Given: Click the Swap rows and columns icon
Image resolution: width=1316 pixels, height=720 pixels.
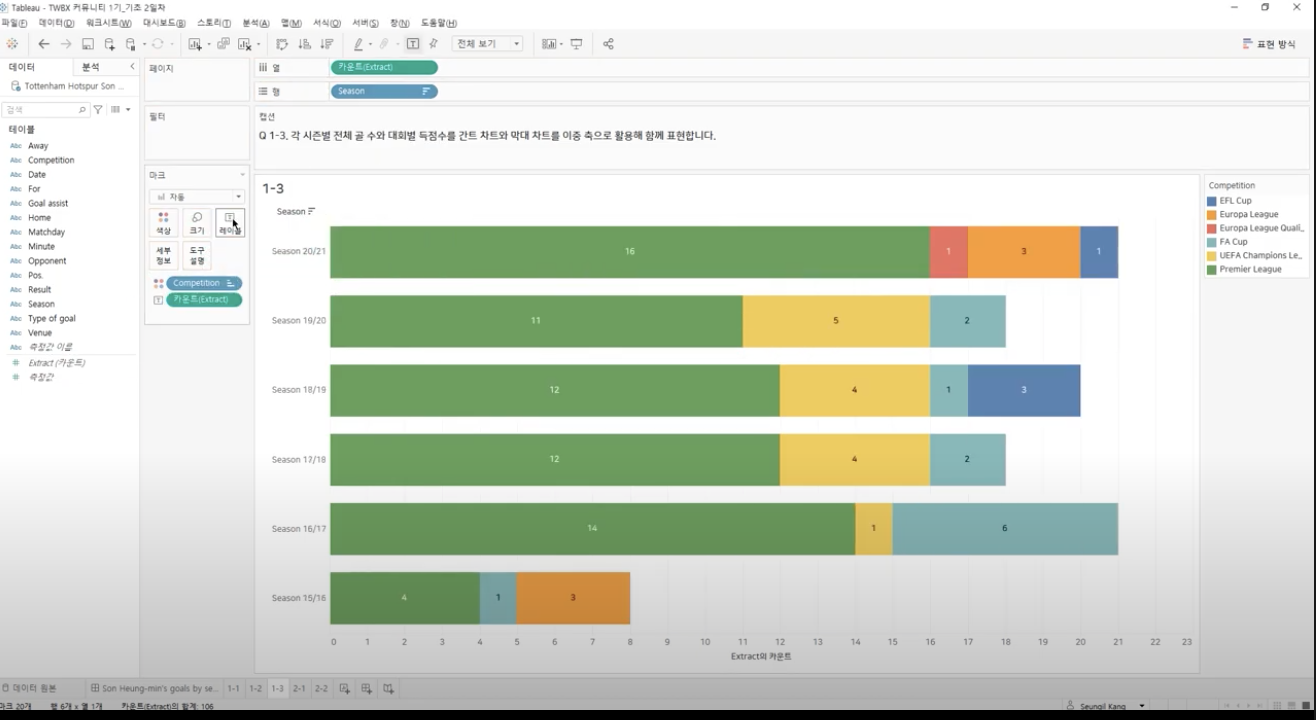Looking at the screenshot, I should click(282, 44).
